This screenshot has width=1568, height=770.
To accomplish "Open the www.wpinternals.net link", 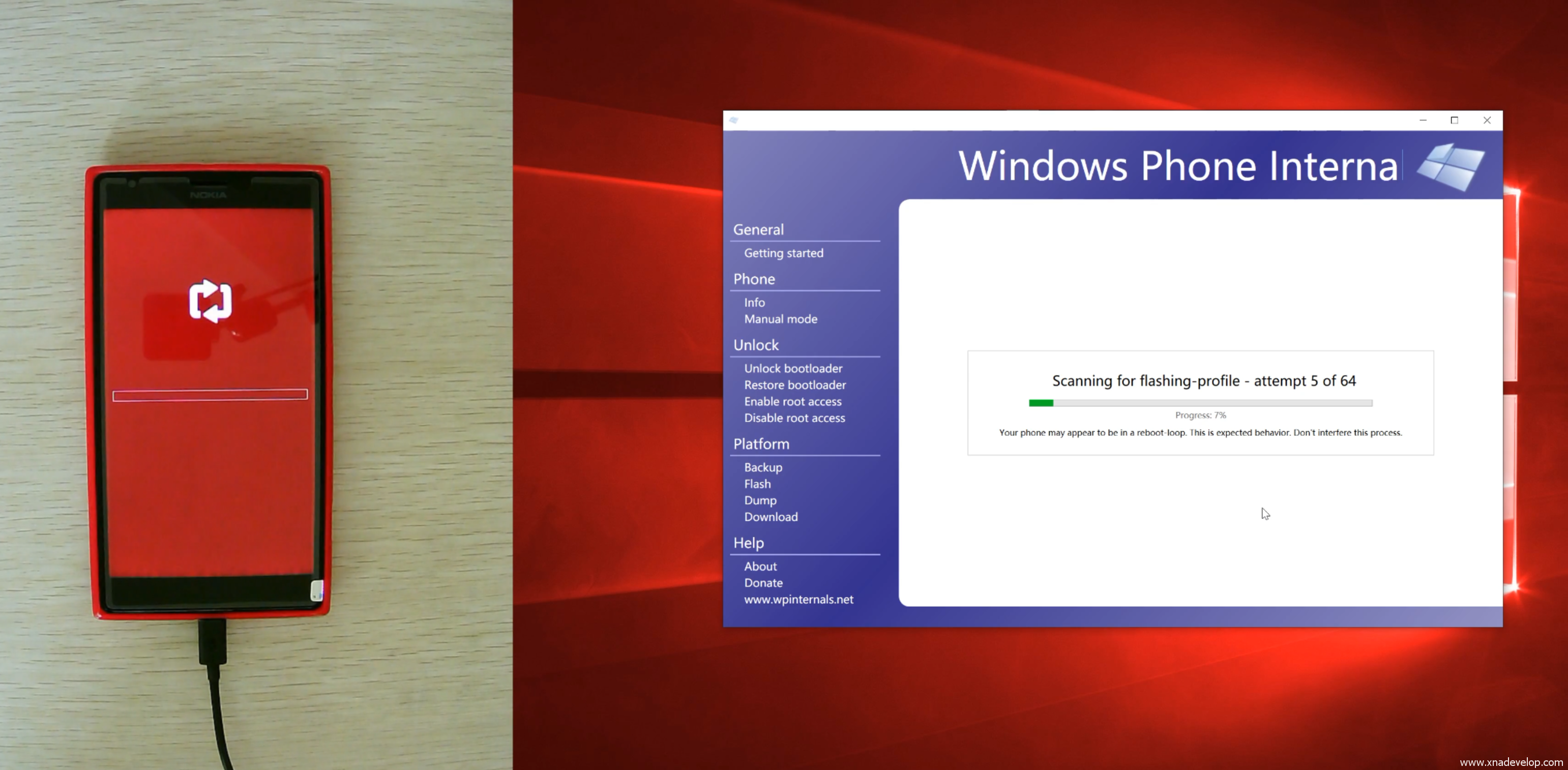I will (x=798, y=600).
